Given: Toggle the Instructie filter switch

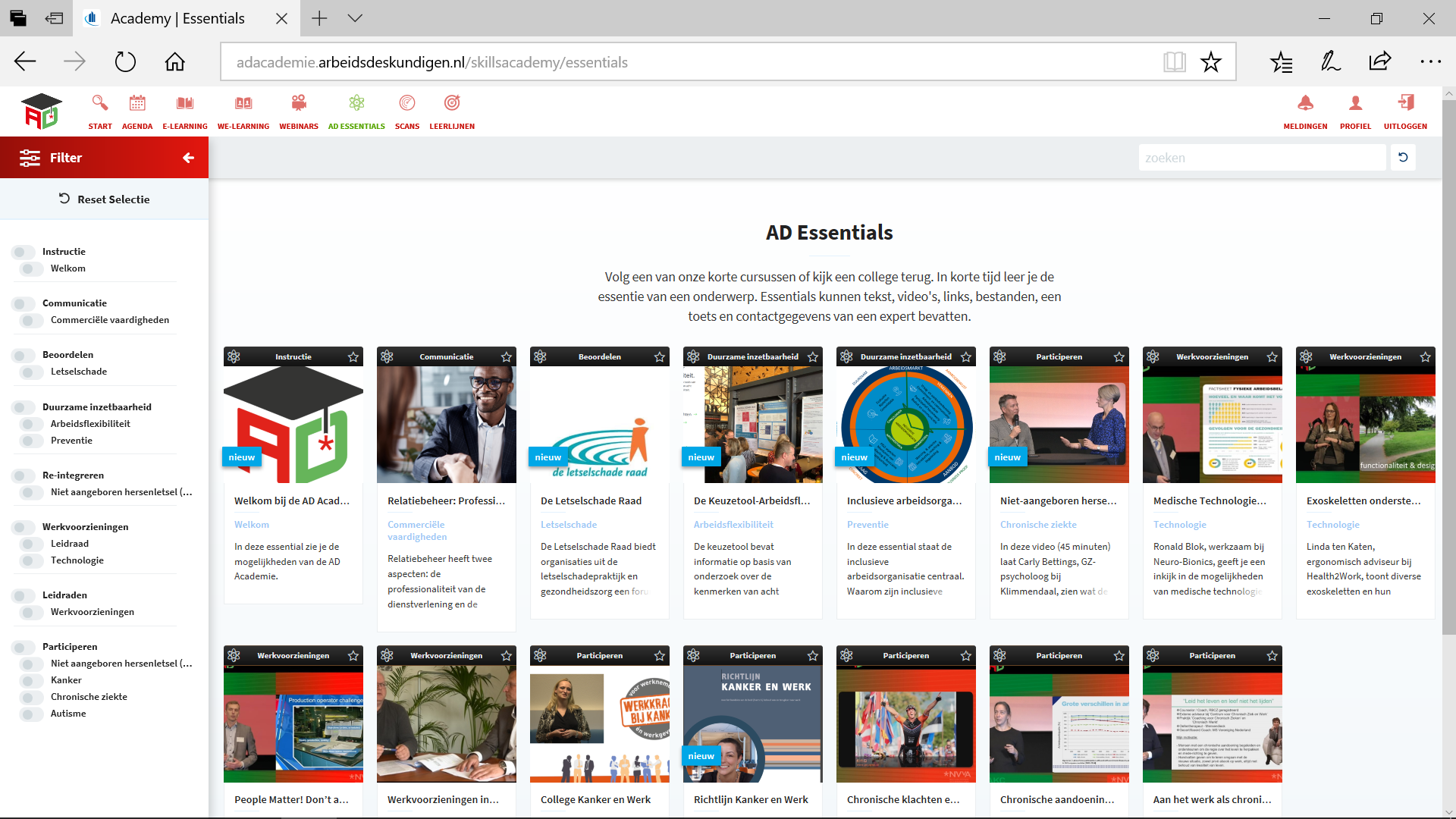Looking at the screenshot, I should [24, 252].
